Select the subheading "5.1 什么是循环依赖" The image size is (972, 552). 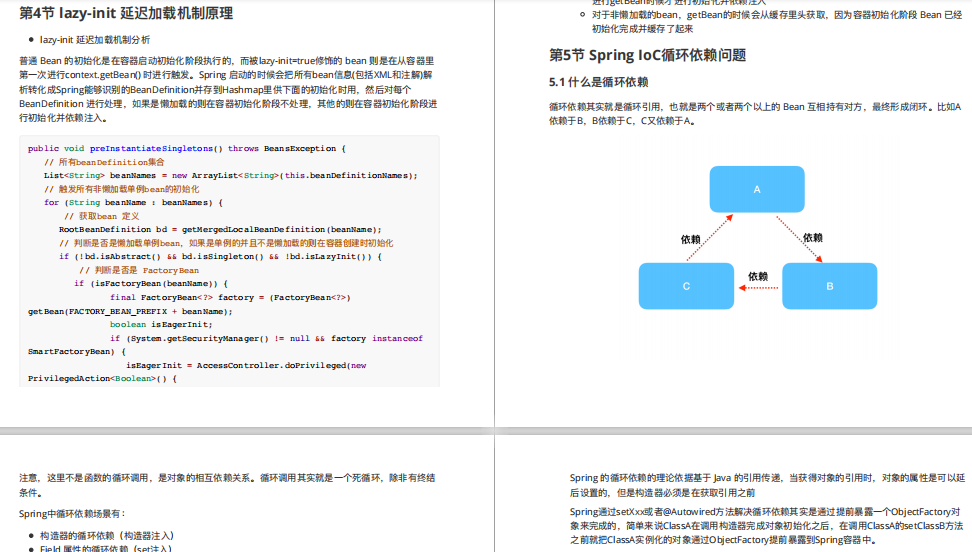598,82
